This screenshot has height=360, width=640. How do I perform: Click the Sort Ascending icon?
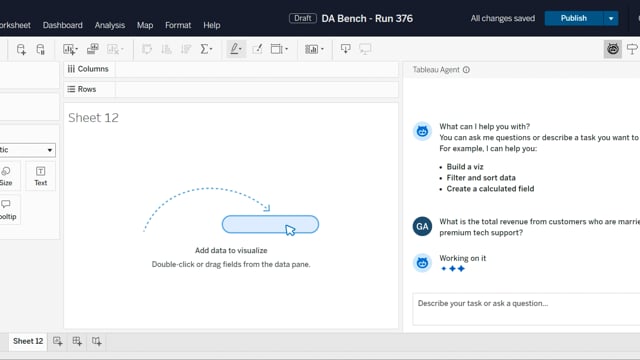166,49
